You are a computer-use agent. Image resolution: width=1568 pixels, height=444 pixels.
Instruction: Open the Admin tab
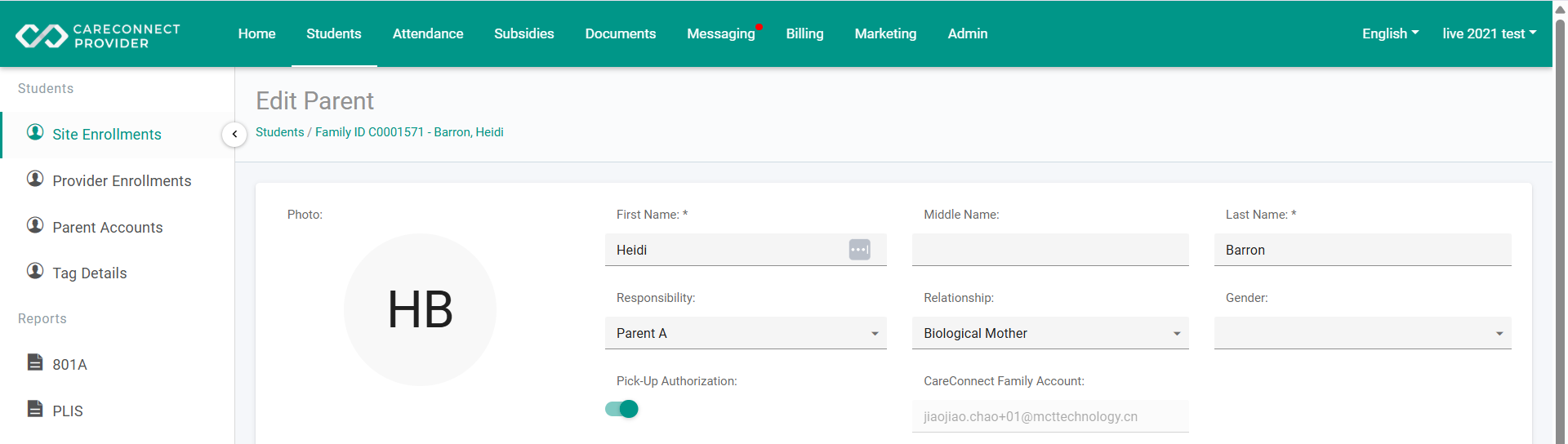pyautogui.click(x=968, y=33)
